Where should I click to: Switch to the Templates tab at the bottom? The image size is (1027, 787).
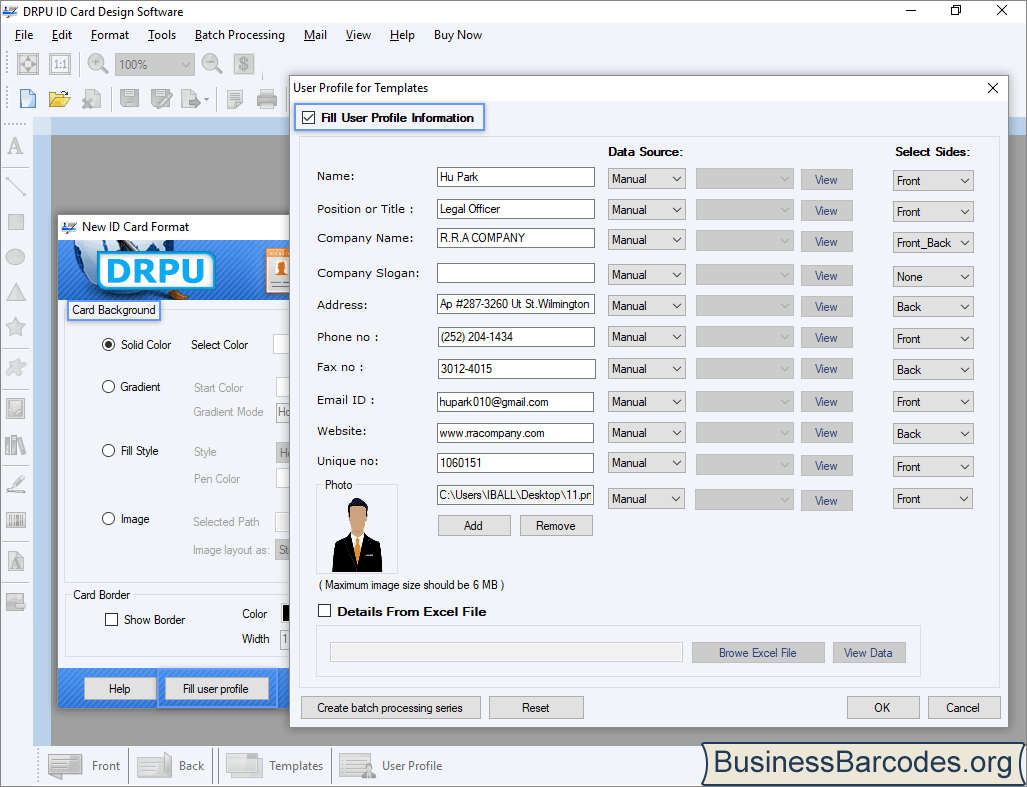tap(274, 765)
